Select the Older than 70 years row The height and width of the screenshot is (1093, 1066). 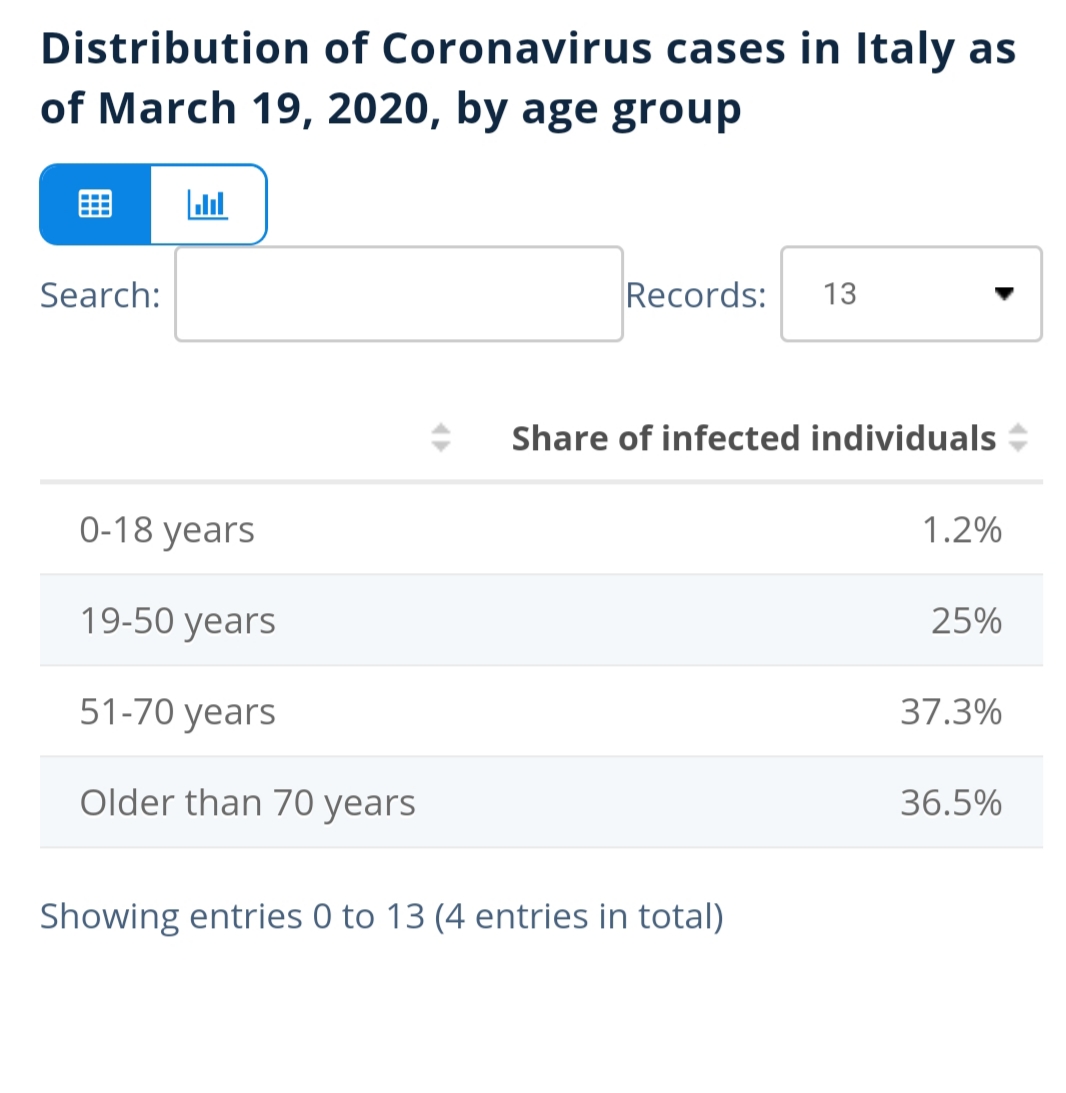(541, 802)
